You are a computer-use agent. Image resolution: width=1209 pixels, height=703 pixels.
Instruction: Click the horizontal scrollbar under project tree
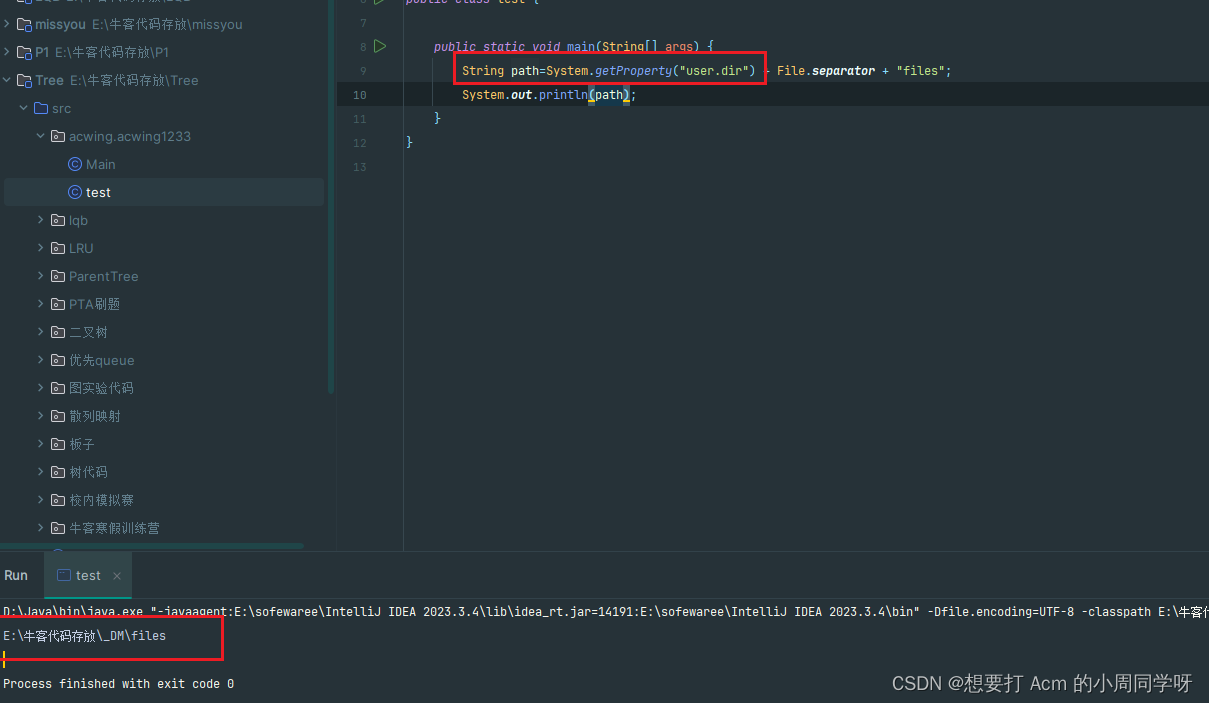150,546
